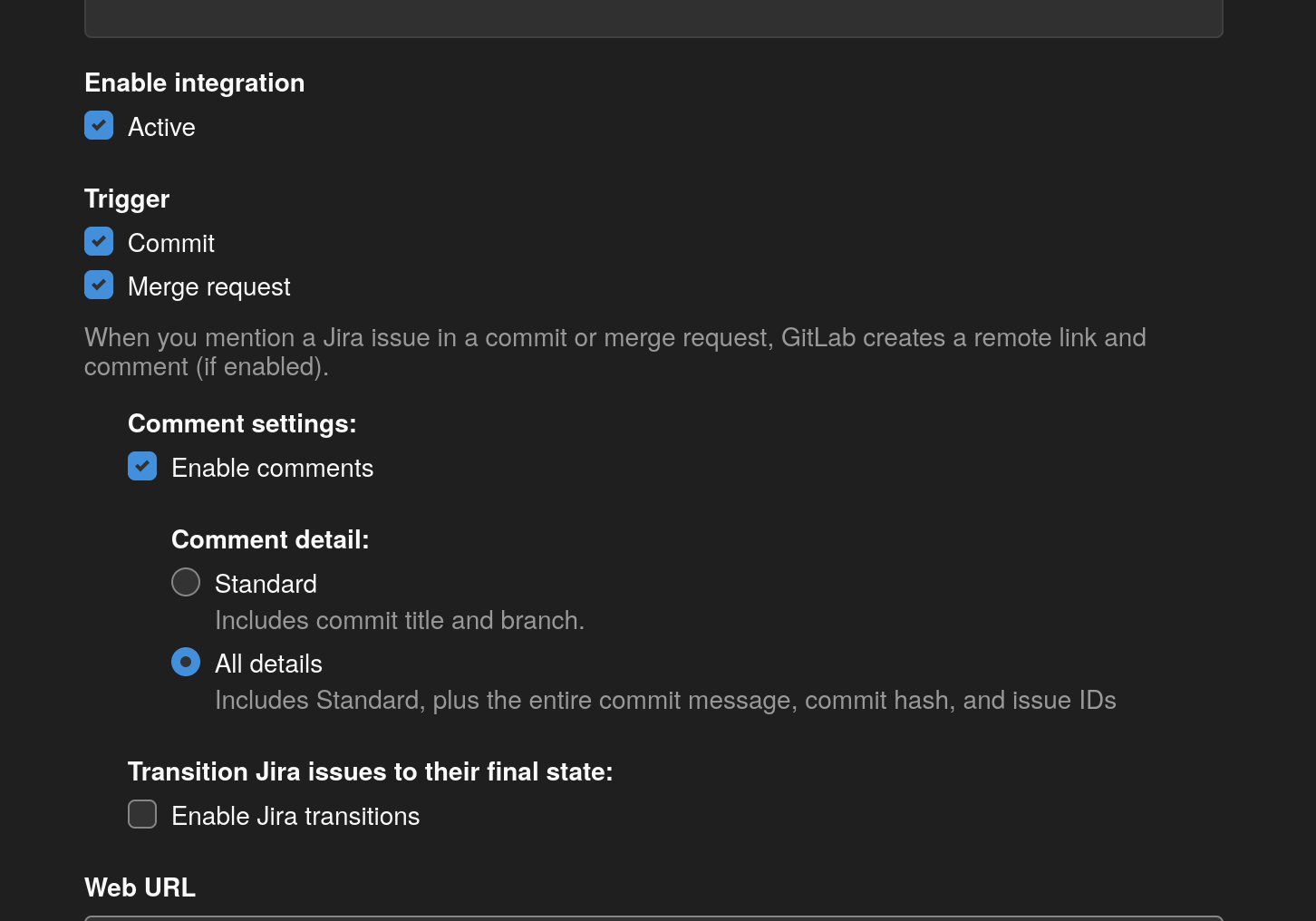Check the Enable Jira transitions box
Screen dimensions: 1316x921
142,814
